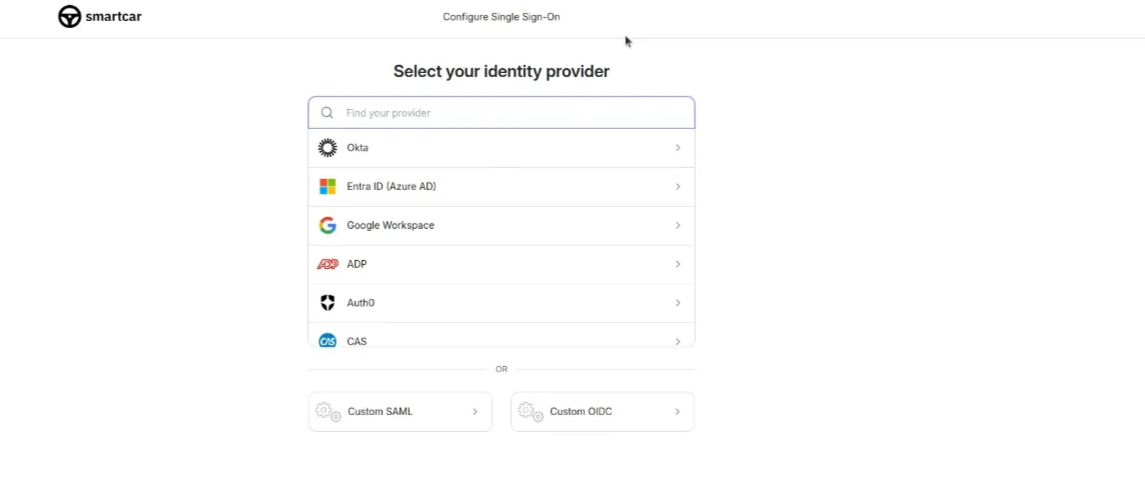The height and width of the screenshot is (486, 1145).
Task: Click the blue CAS logo icon
Action: pos(328,341)
